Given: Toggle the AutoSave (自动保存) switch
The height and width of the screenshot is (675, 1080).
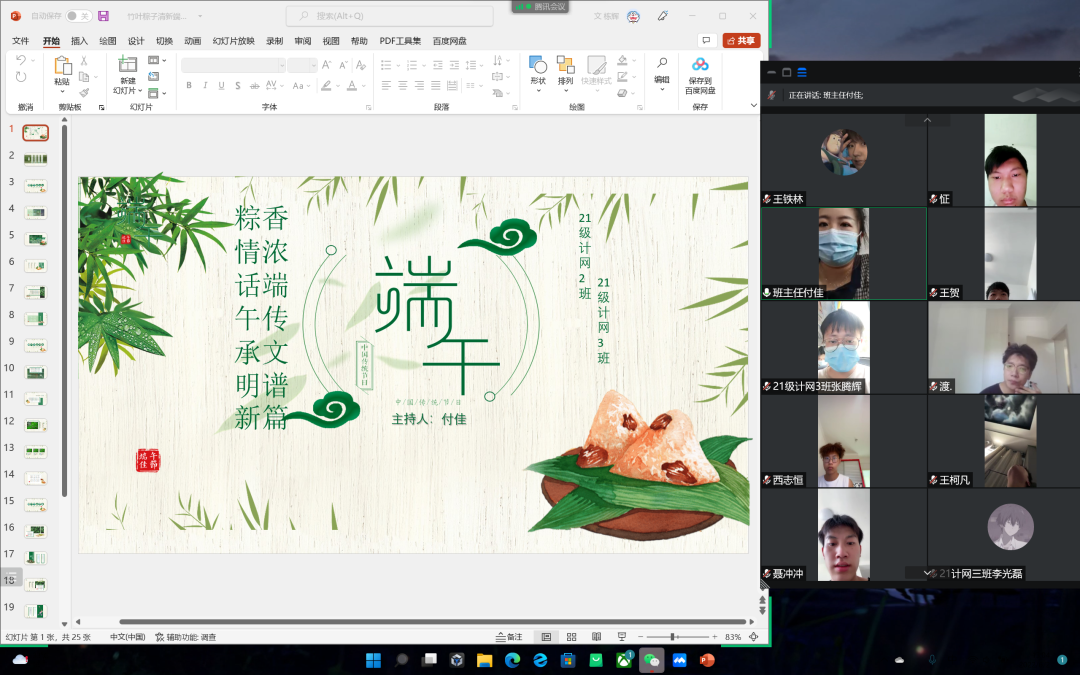Looking at the screenshot, I should pyautogui.click(x=78, y=16).
